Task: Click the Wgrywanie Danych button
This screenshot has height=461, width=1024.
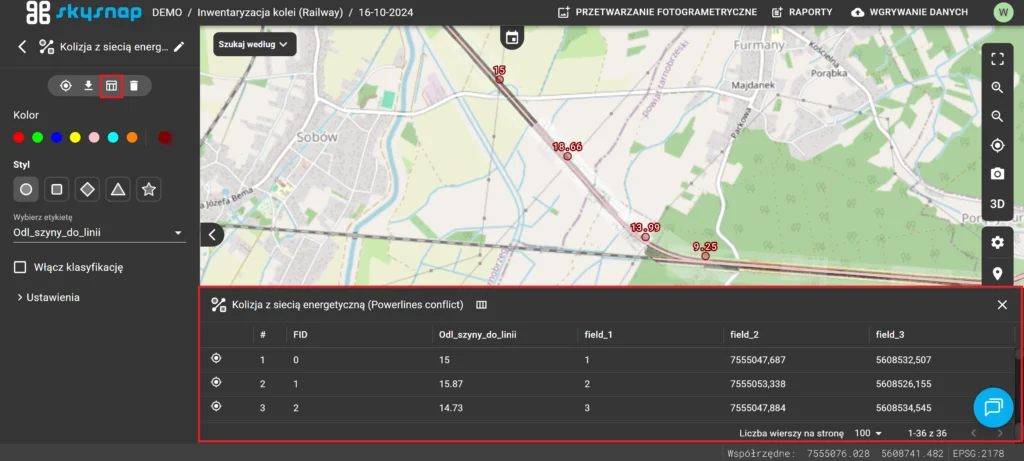Action: [909, 13]
